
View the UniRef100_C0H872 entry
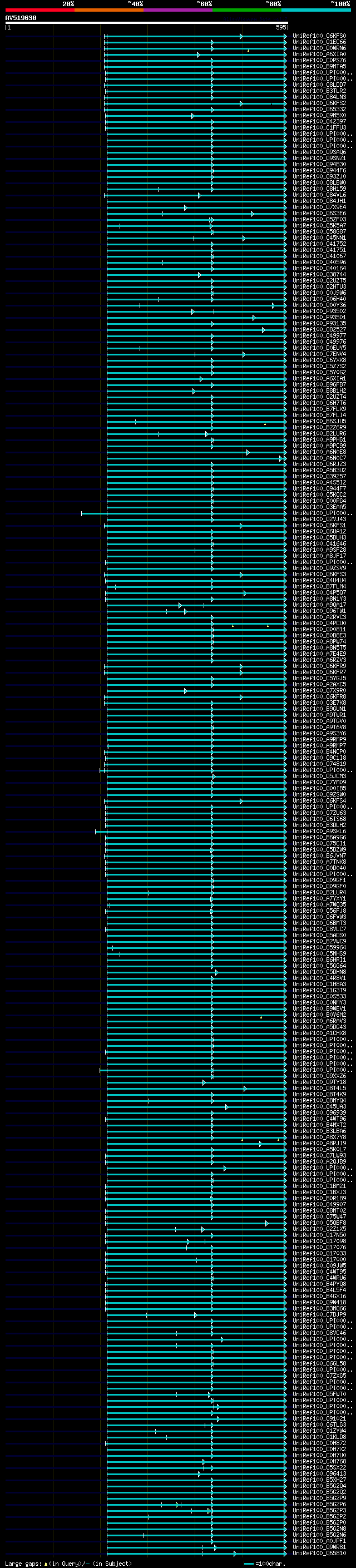click(319, 1443)
